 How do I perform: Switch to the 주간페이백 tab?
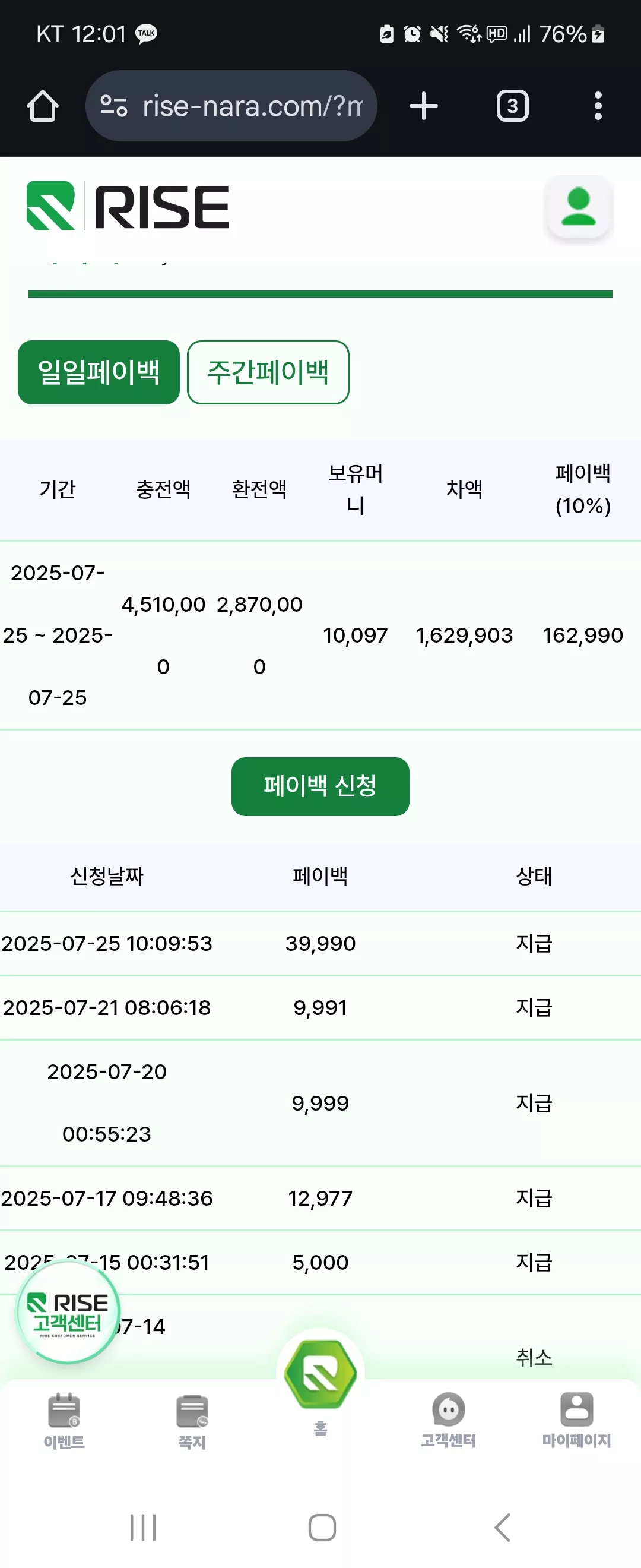point(268,372)
